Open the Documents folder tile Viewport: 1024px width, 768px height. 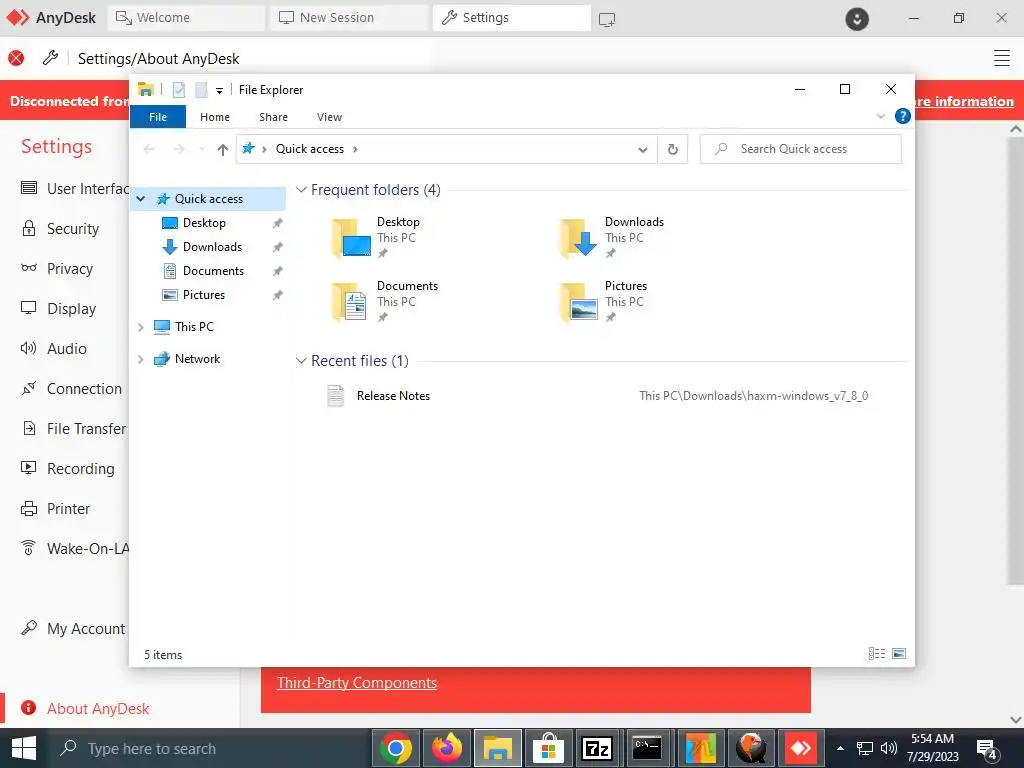(x=384, y=302)
